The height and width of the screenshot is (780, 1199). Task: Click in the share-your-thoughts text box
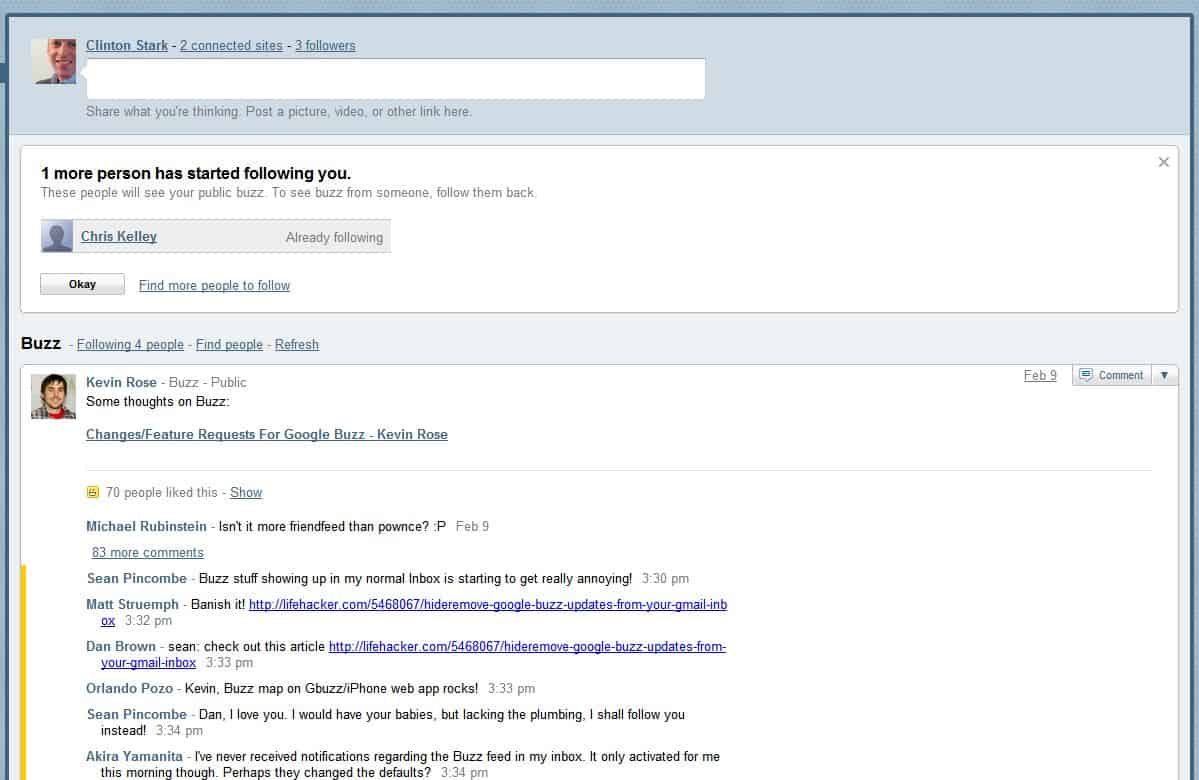click(x=395, y=79)
